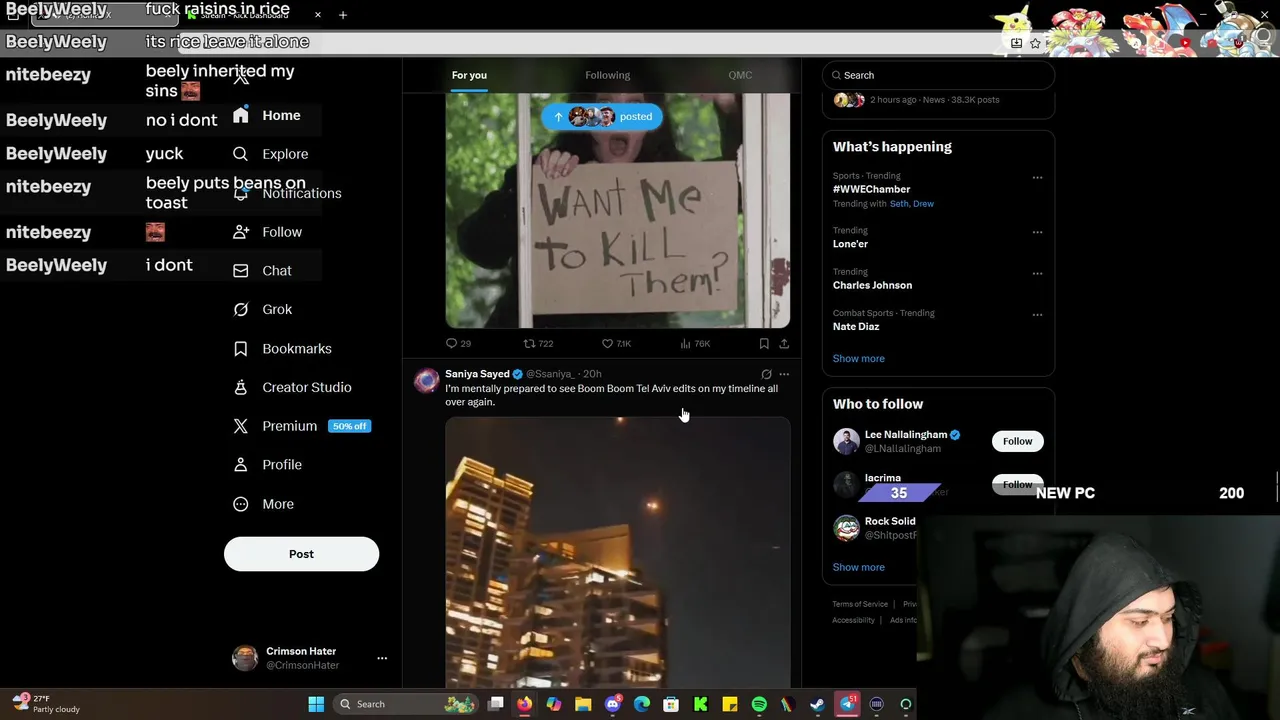
Task: Like the post with 7.1K likes
Action: point(616,343)
